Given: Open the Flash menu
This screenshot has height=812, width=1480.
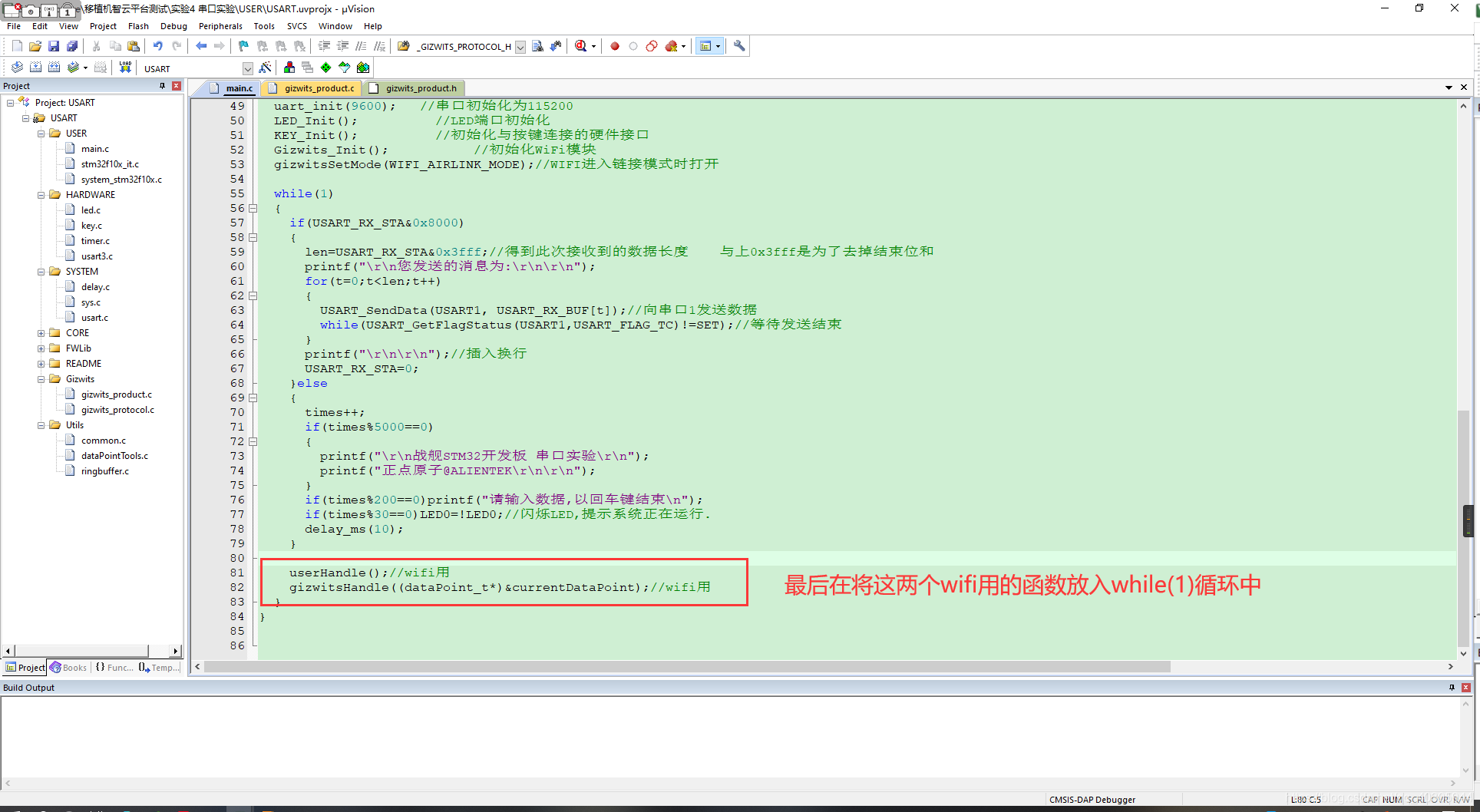Looking at the screenshot, I should coord(138,26).
